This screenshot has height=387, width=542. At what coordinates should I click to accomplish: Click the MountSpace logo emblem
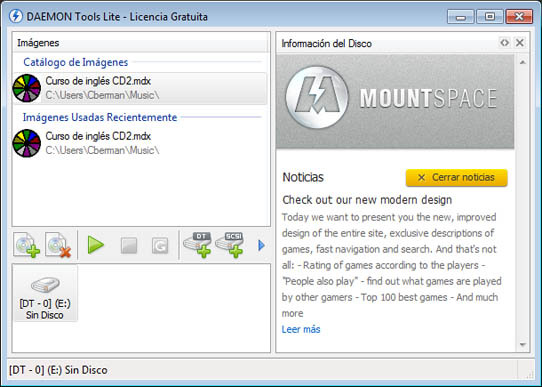coord(317,97)
